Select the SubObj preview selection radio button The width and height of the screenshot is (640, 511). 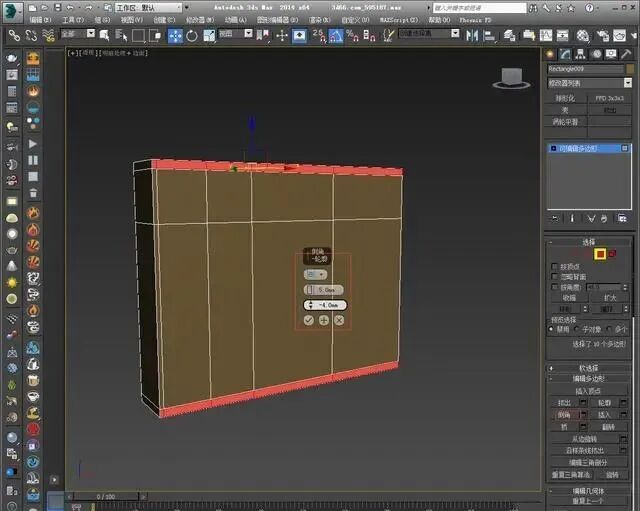[x=577, y=329]
